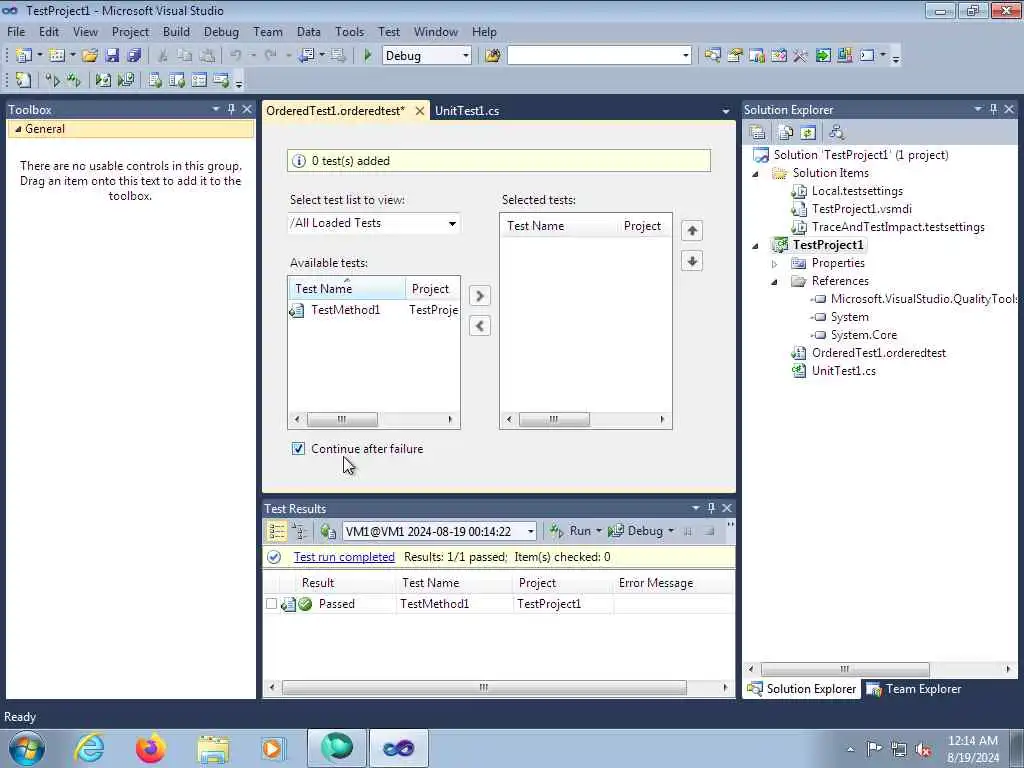Screen dimensions: 1024x768
Task: Toggle the group-by view in Test Results
Action: point(300,531)
